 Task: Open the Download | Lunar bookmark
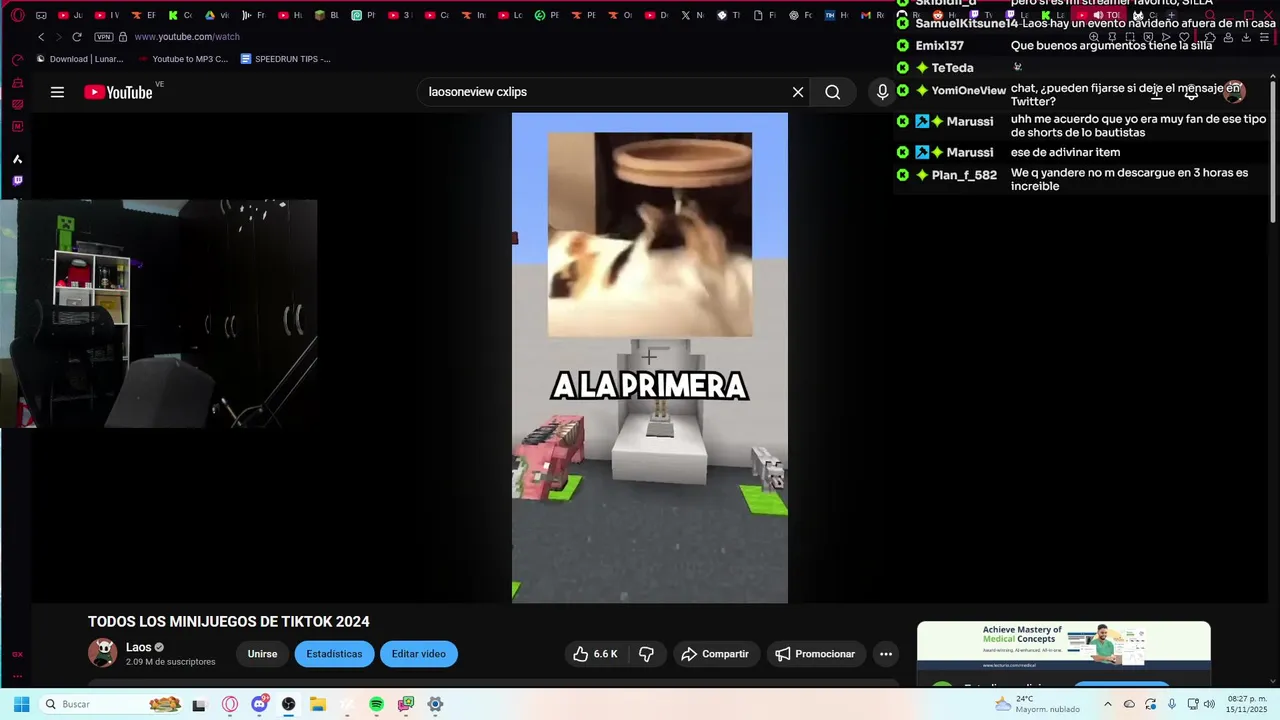pos(80,59)
